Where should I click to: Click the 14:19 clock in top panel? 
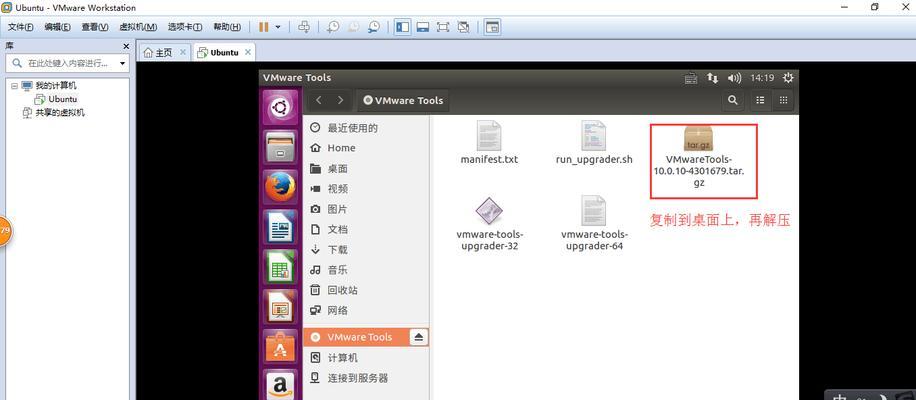[762, 78]
